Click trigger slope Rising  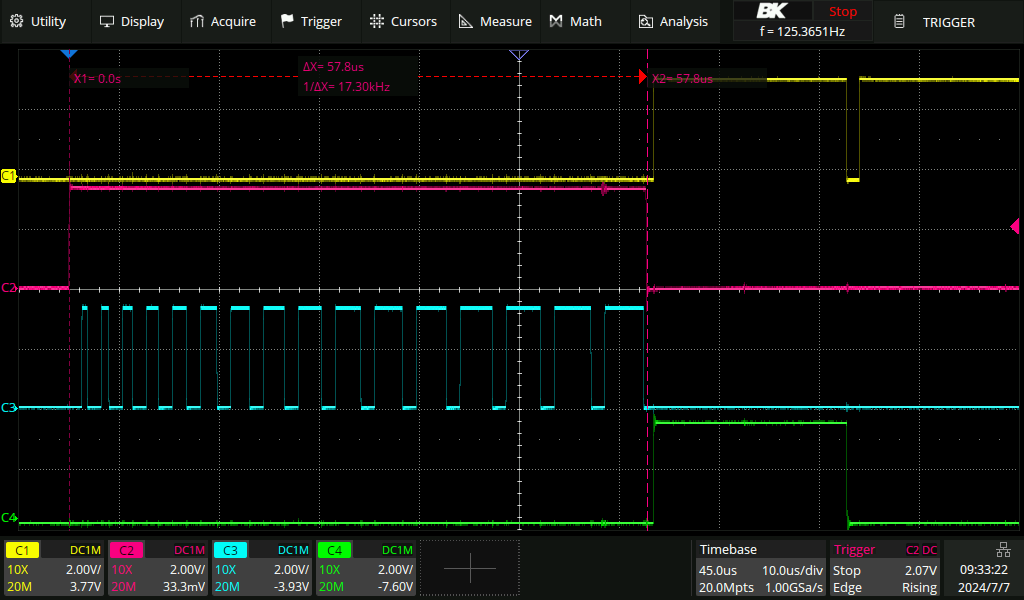coord(920,588)
